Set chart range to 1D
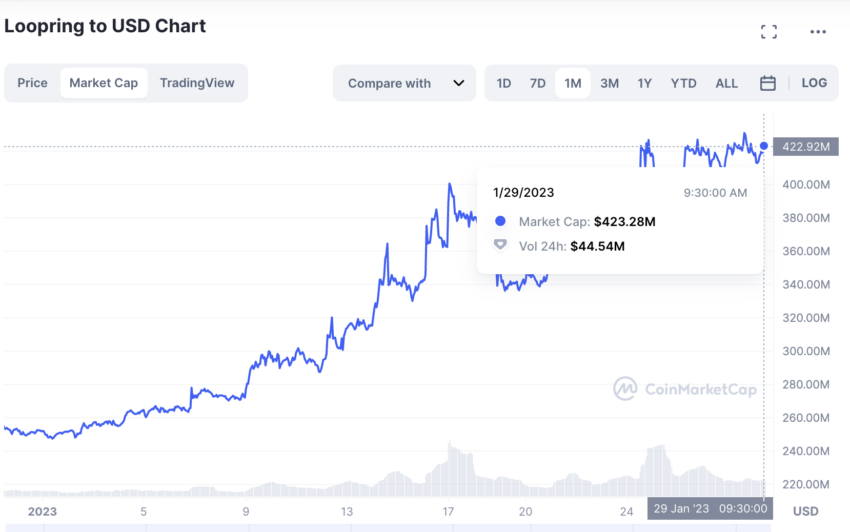 [x=504, y=83]
